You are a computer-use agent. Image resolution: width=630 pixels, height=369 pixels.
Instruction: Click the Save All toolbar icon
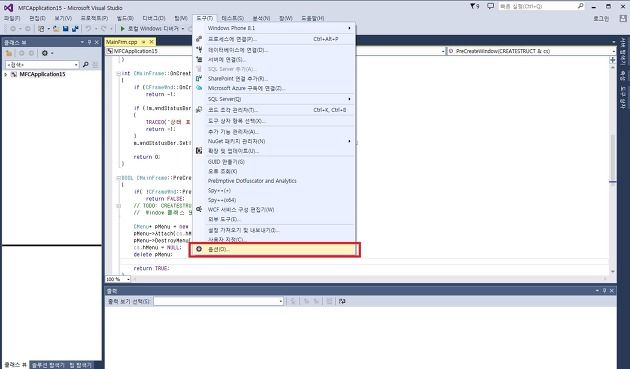pyautogui.click(x=75, y=29)
